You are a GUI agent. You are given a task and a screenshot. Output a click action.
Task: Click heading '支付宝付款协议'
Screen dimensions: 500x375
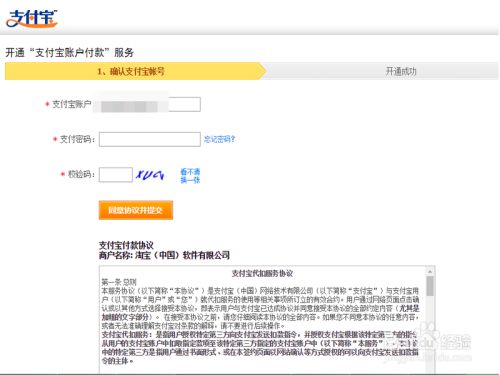126,245
